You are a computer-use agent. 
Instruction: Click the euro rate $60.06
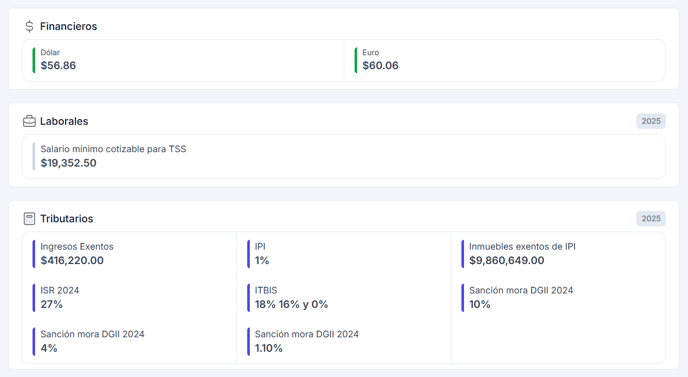380,65
